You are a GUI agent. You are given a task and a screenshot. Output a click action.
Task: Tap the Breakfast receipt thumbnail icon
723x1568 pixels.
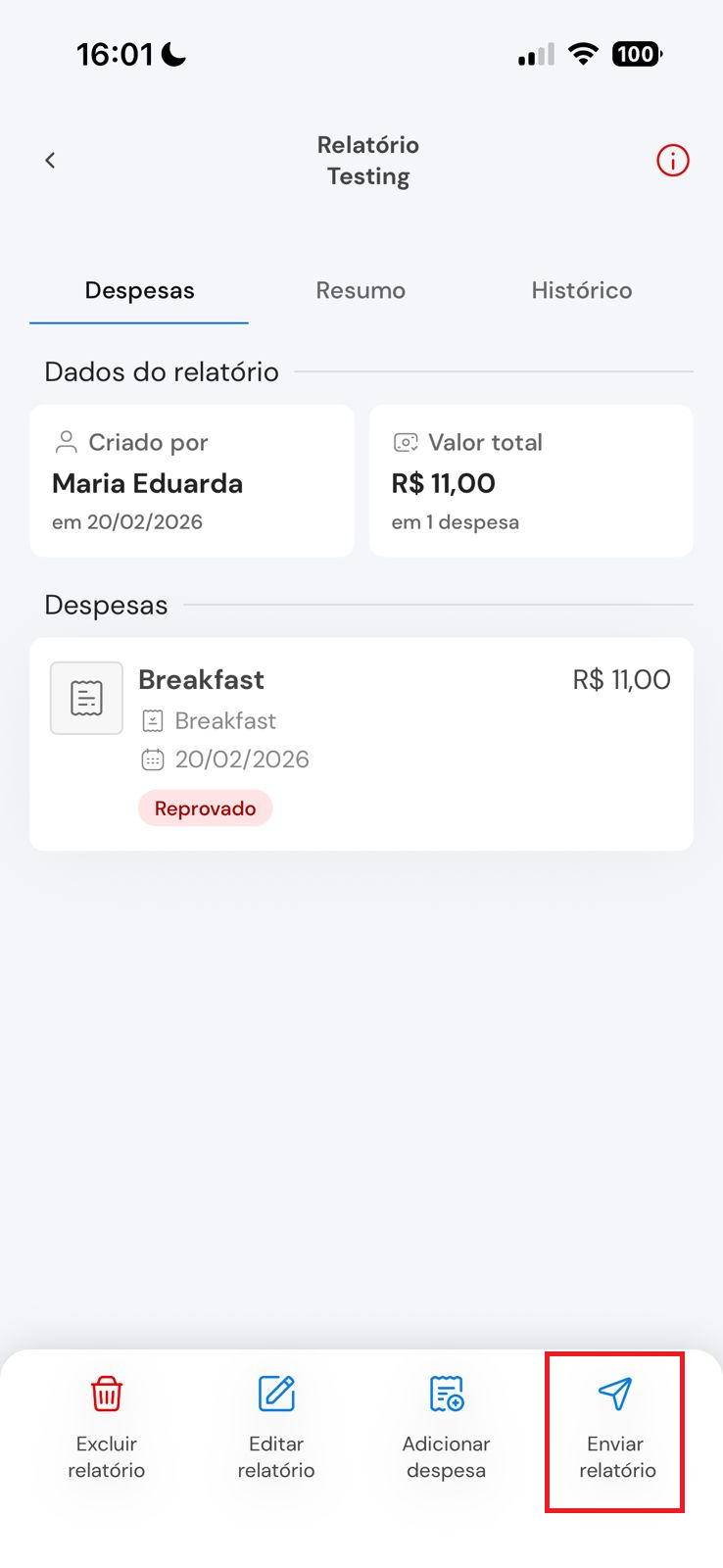coord(86,698)
